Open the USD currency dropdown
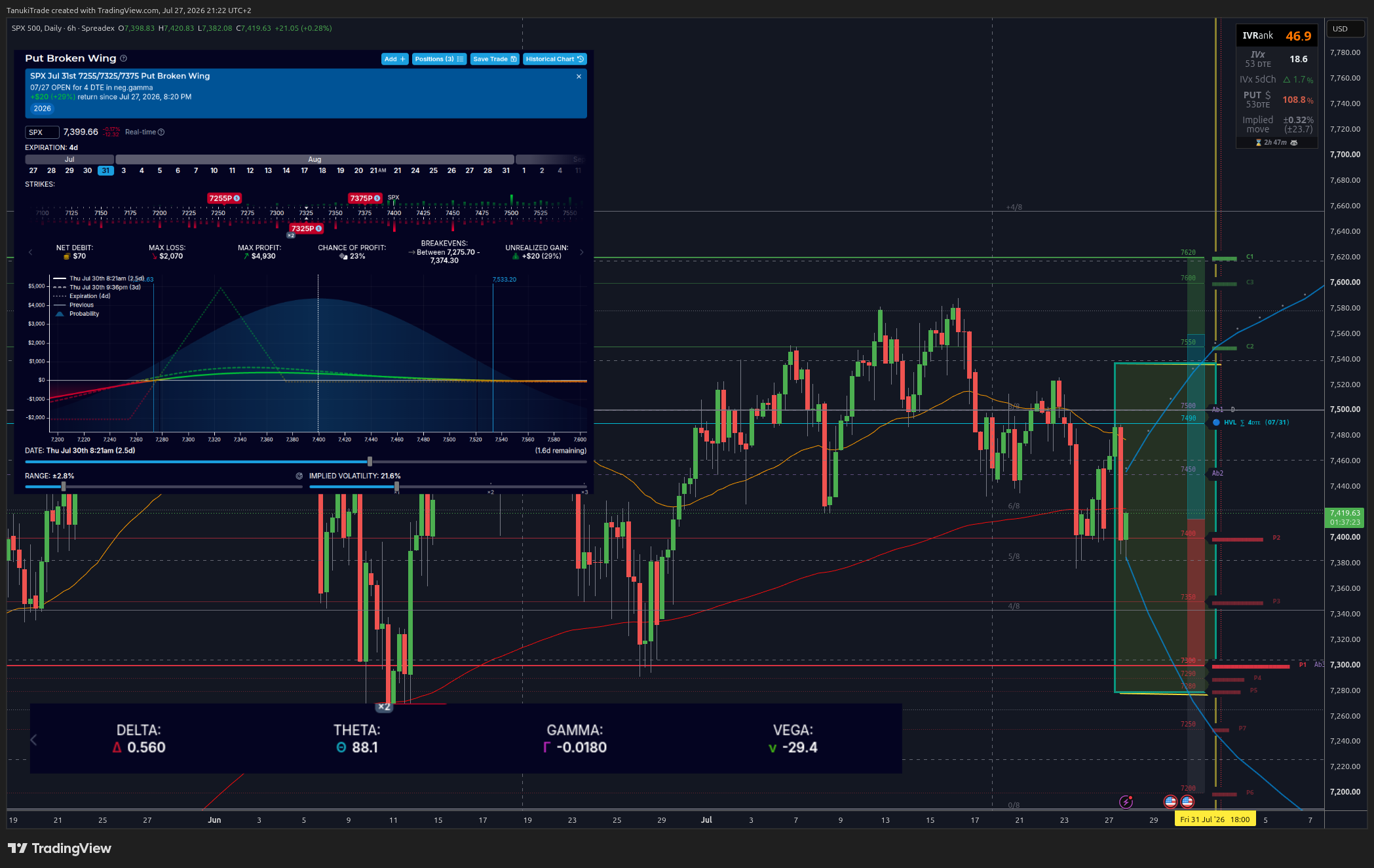 [1345, 29]
